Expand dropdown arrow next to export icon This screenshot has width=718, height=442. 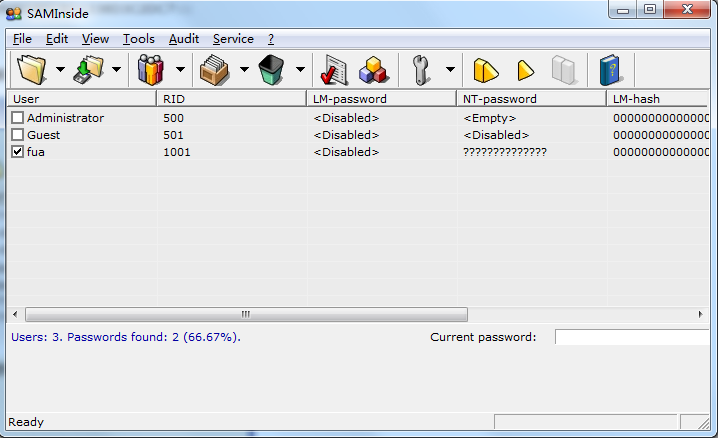tap(117, 70)
